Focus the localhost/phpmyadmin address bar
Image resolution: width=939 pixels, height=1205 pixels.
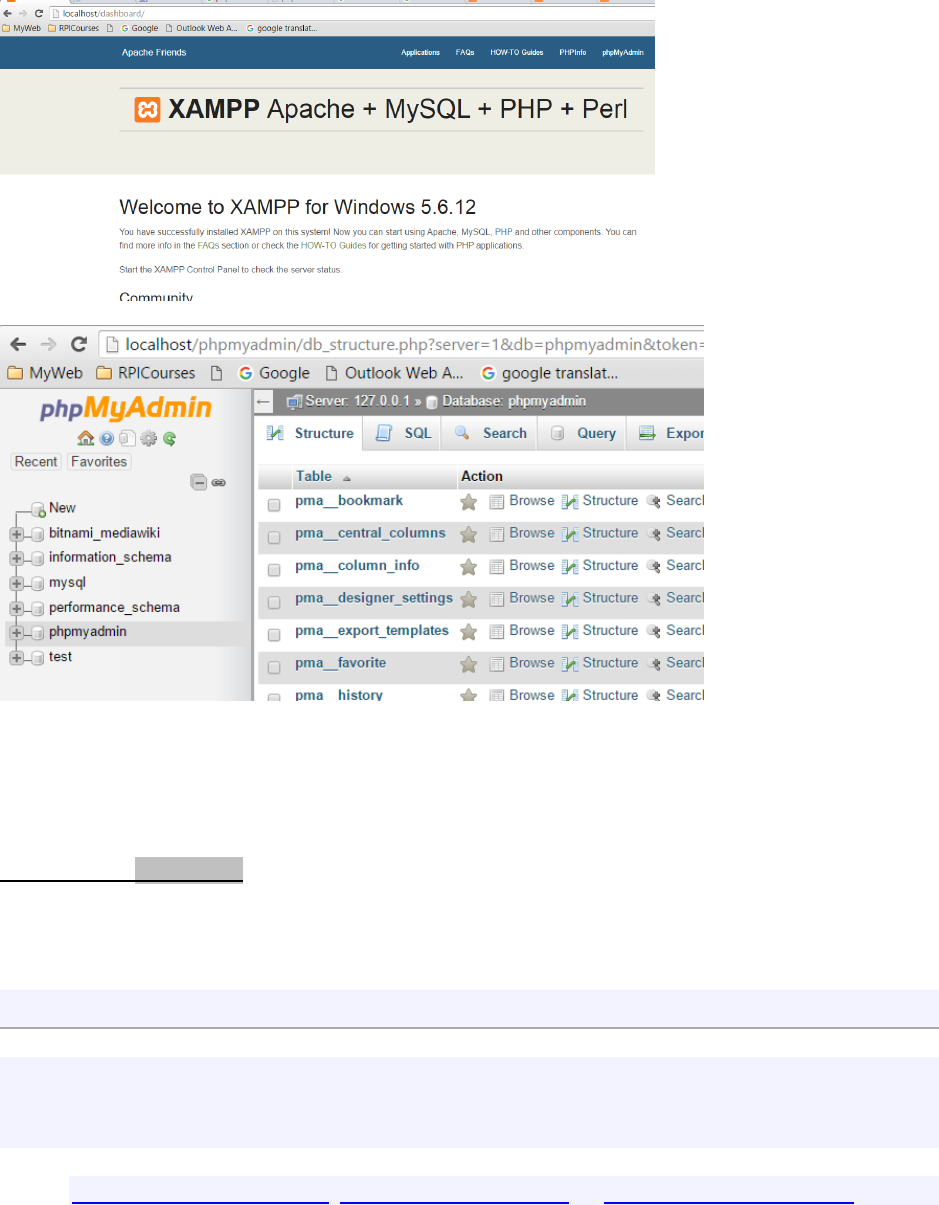[402, 345]
